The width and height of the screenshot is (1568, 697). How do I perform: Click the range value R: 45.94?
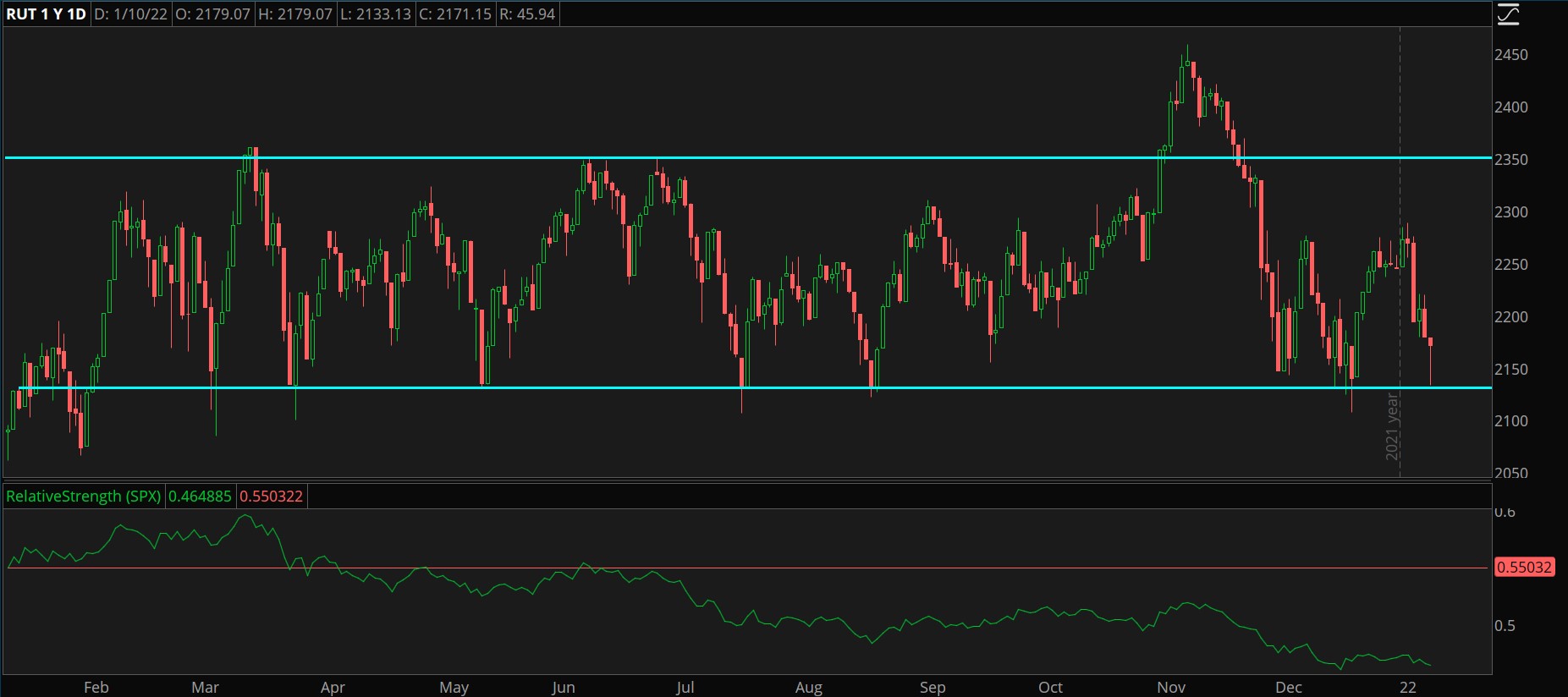(527, 14)
